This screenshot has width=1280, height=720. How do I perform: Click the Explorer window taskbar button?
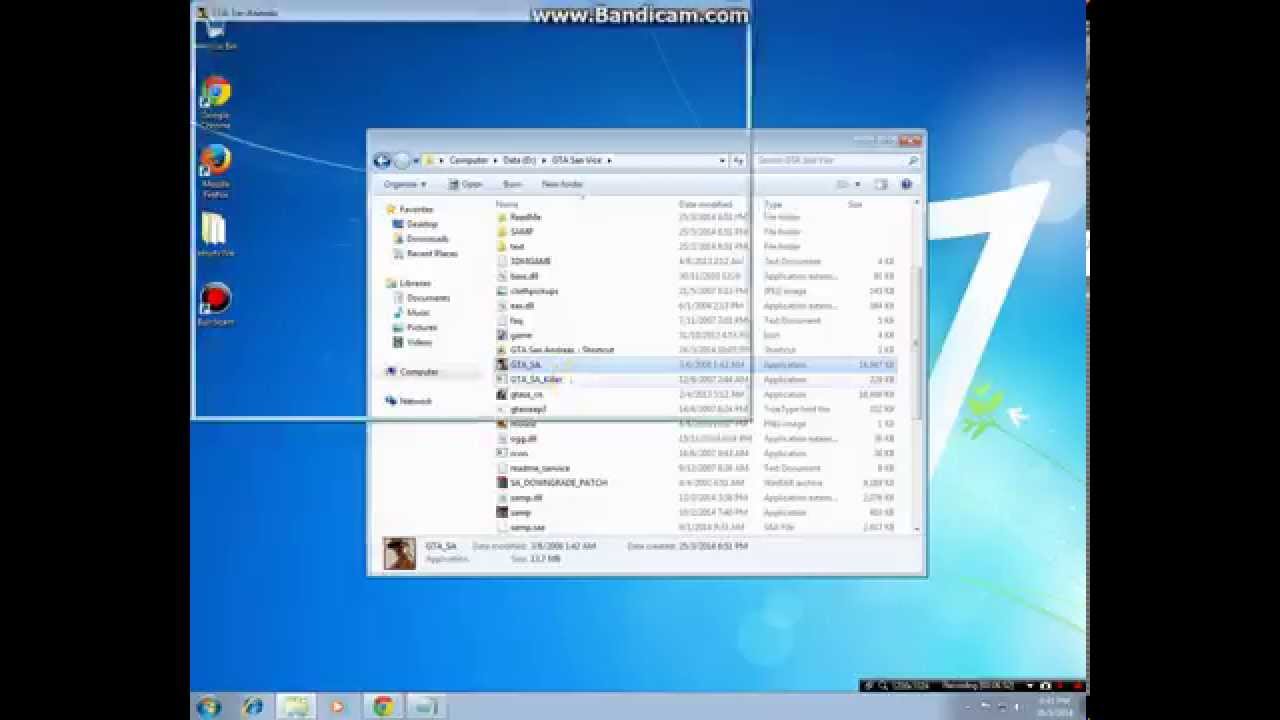[297, 706]
